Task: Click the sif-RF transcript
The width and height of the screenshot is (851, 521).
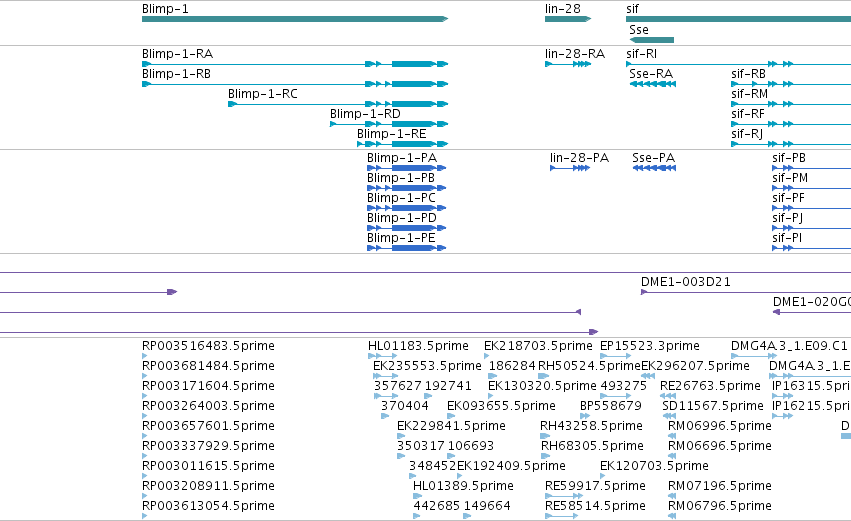Action: [791, 124]
